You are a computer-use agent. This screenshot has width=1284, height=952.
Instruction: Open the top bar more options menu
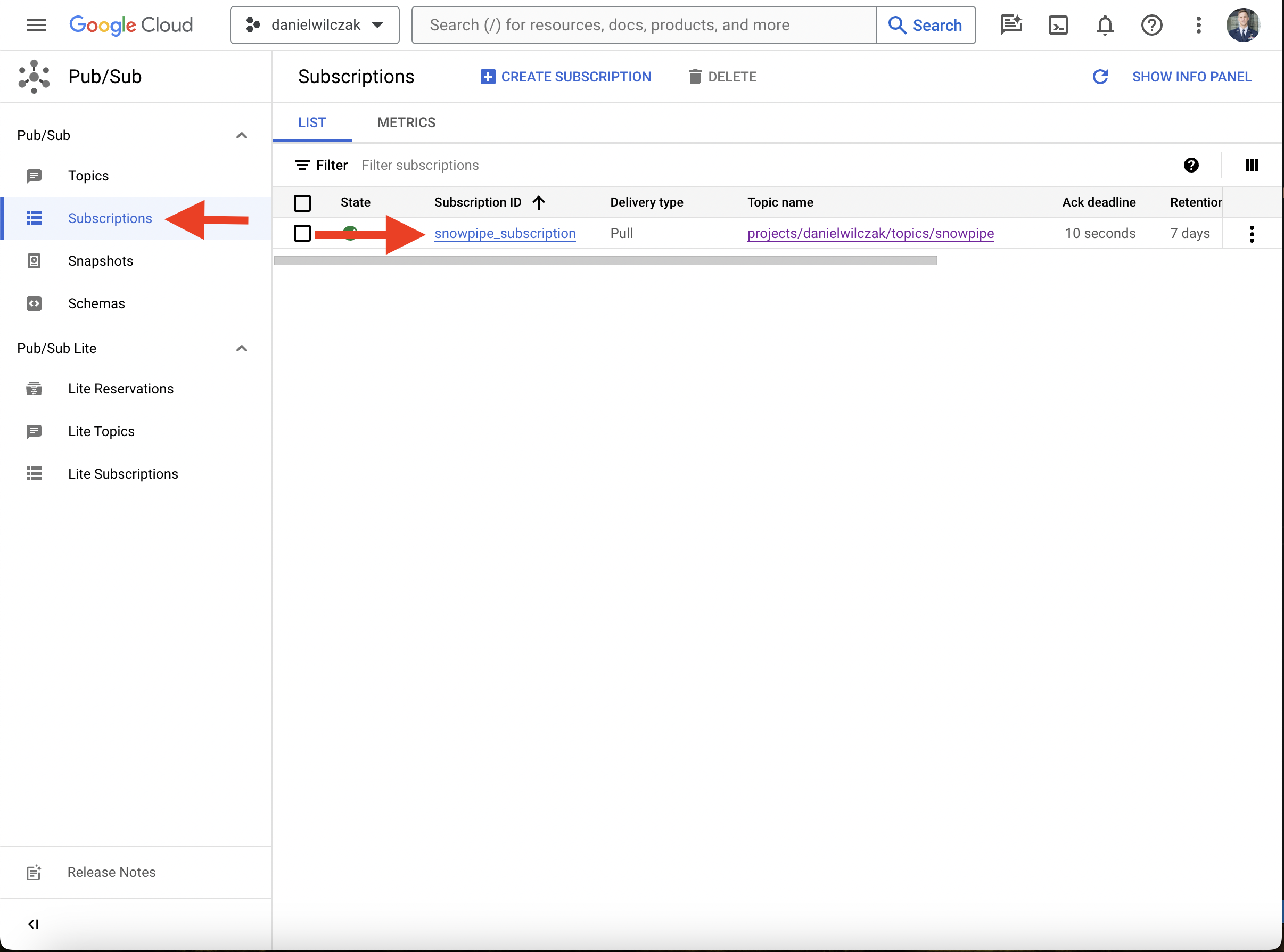[1198, 26]
